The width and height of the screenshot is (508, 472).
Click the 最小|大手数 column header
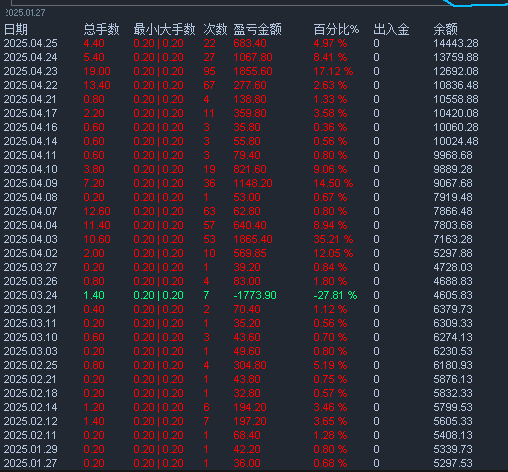[x=164, y=29]
